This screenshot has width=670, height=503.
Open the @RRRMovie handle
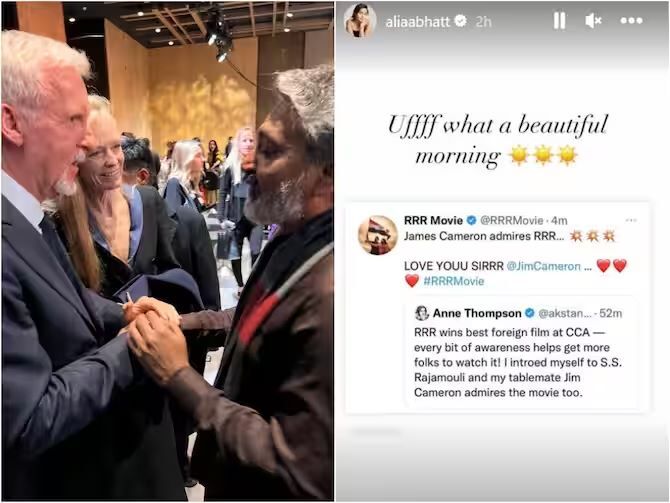click(x=511, y=221)
